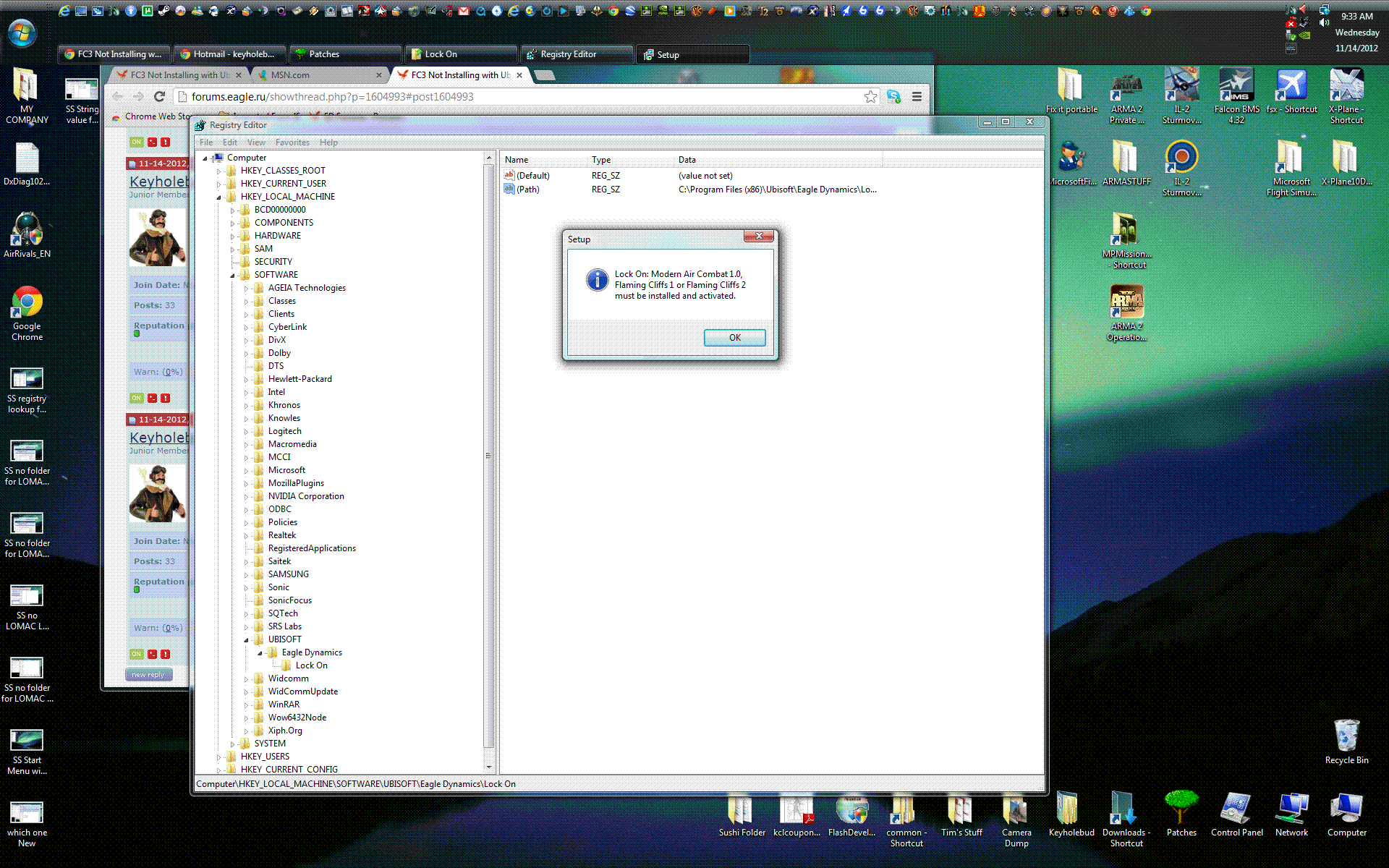
Task: Select the Wow6432Node registry key
Action: point(297,718)
